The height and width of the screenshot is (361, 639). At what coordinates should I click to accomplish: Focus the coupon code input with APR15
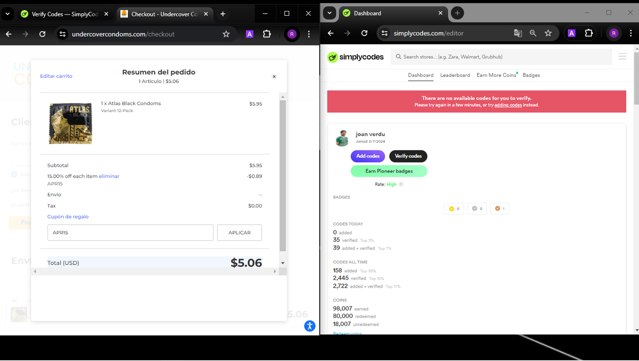point(130,233)
